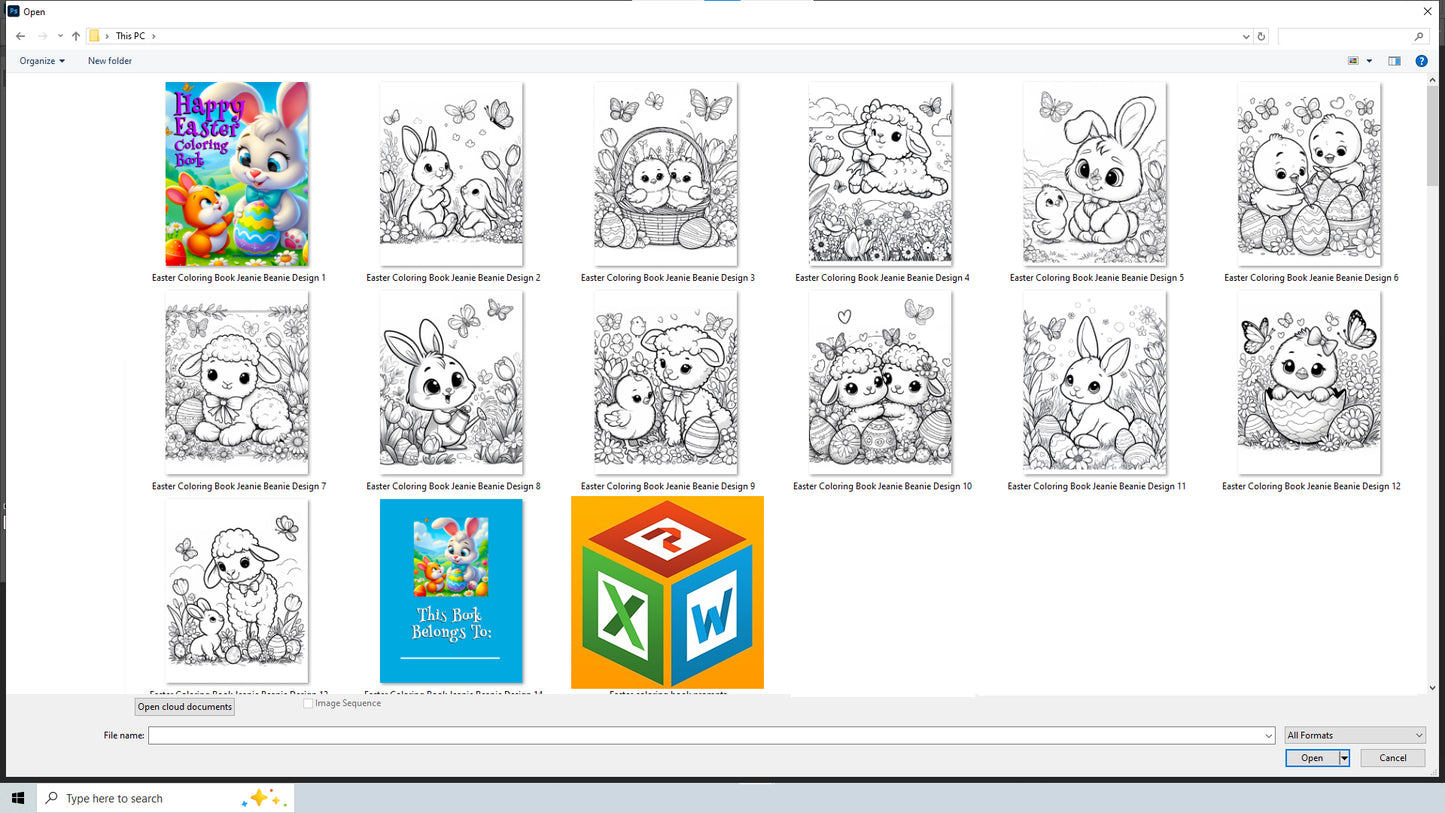Select the Design 4 lamb thumbnail
Image resolution: width=1445 pixels, height=813 pixels.
pos(880,173)
